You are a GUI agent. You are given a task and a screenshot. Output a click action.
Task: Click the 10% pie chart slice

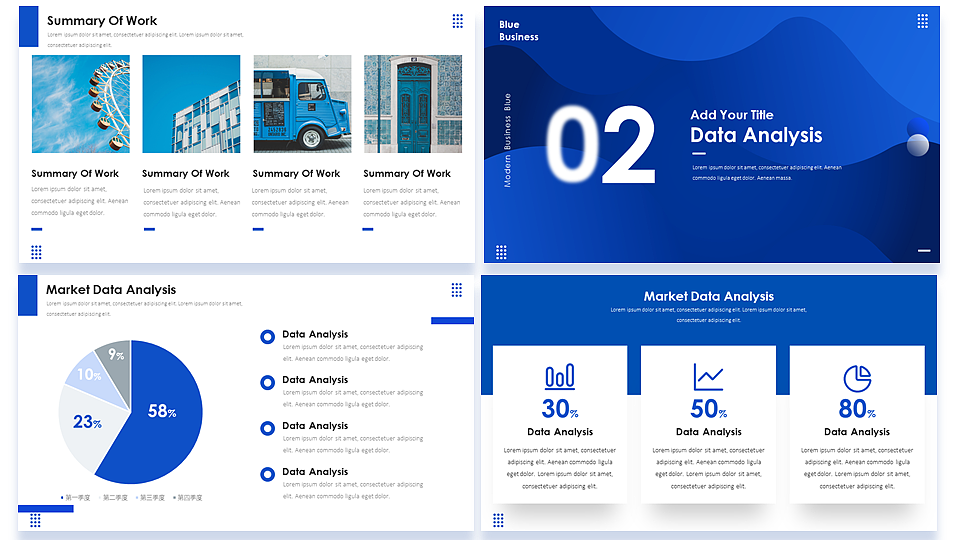[92, 377]
